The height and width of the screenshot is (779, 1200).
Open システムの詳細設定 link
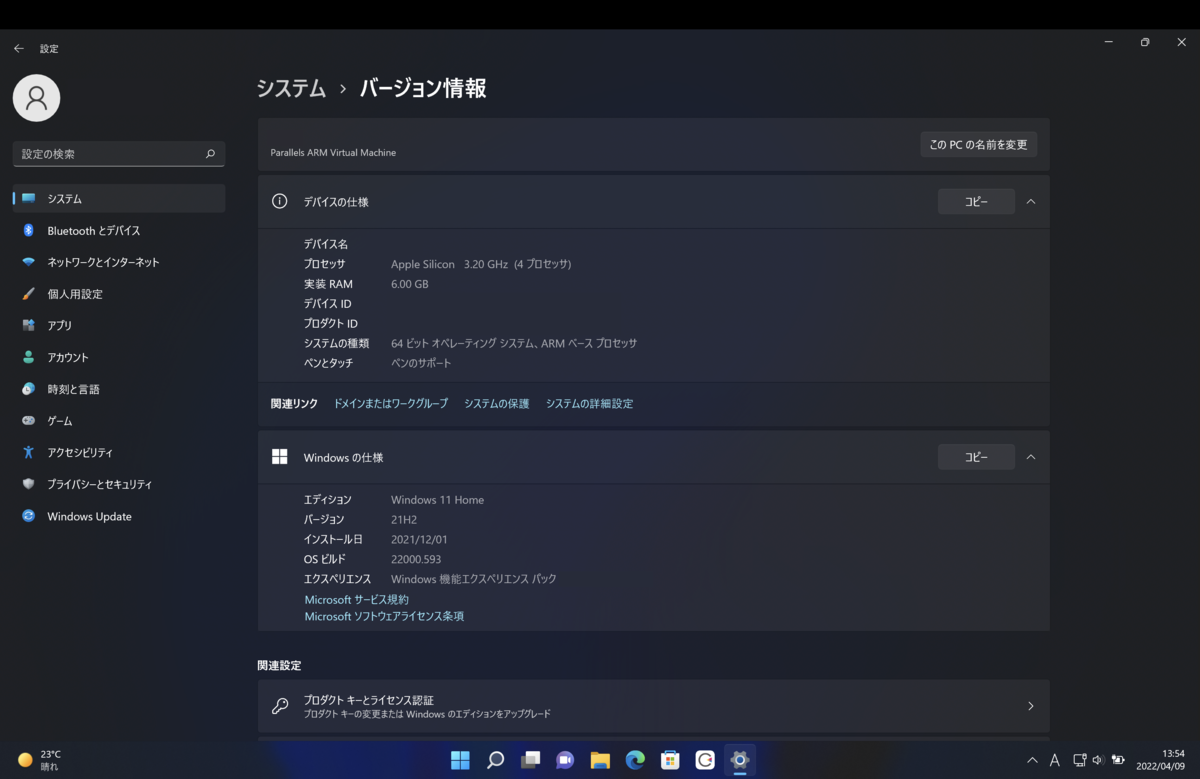(589, 404)
